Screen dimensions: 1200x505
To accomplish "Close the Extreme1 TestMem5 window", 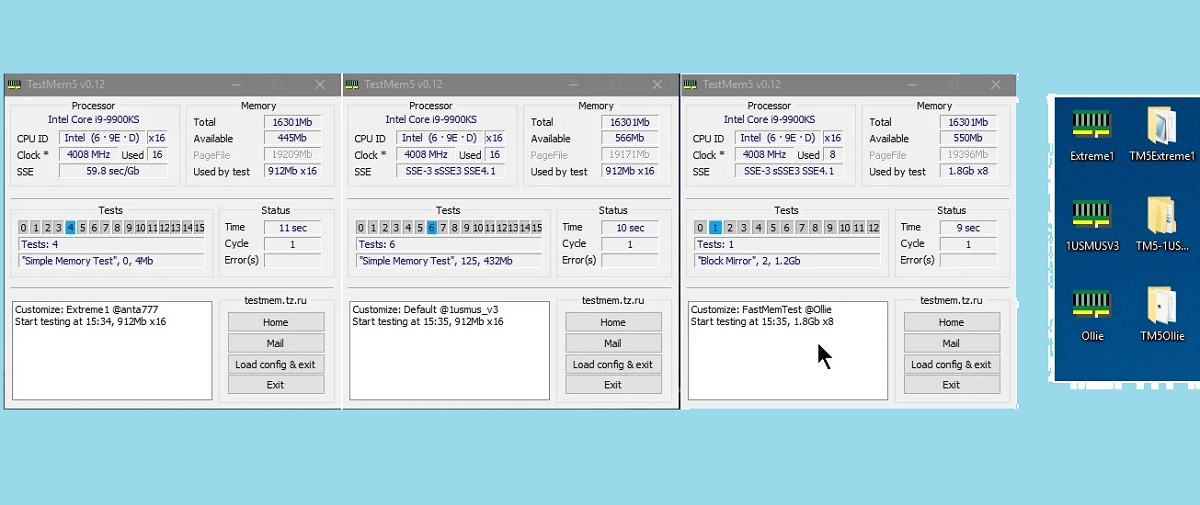I will tap(320, 85).
